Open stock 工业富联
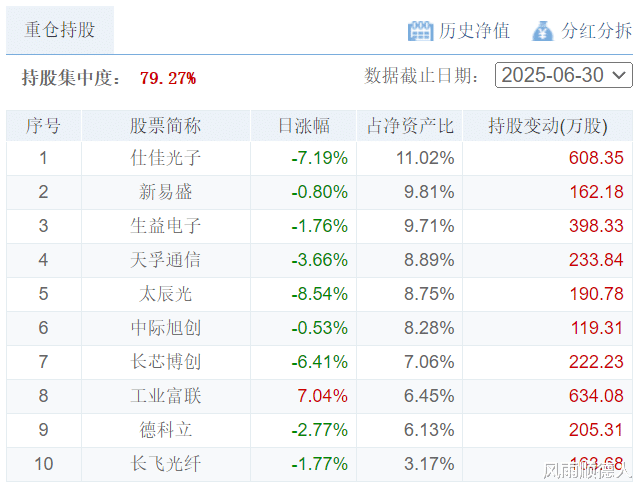Screen dimensions: 642x492 166,396
